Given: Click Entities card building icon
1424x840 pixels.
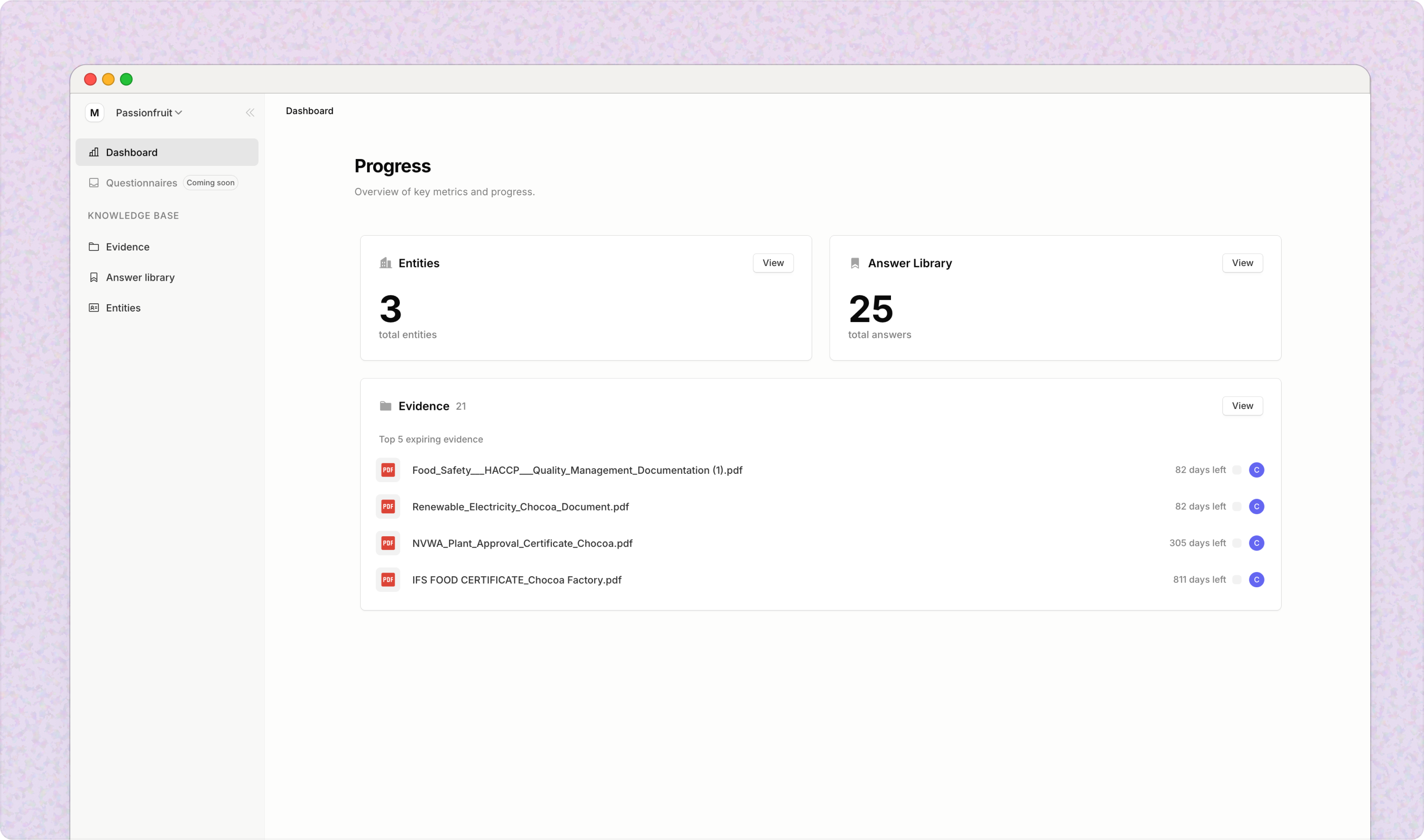Looking at the screenshot, I should point(386,263).
